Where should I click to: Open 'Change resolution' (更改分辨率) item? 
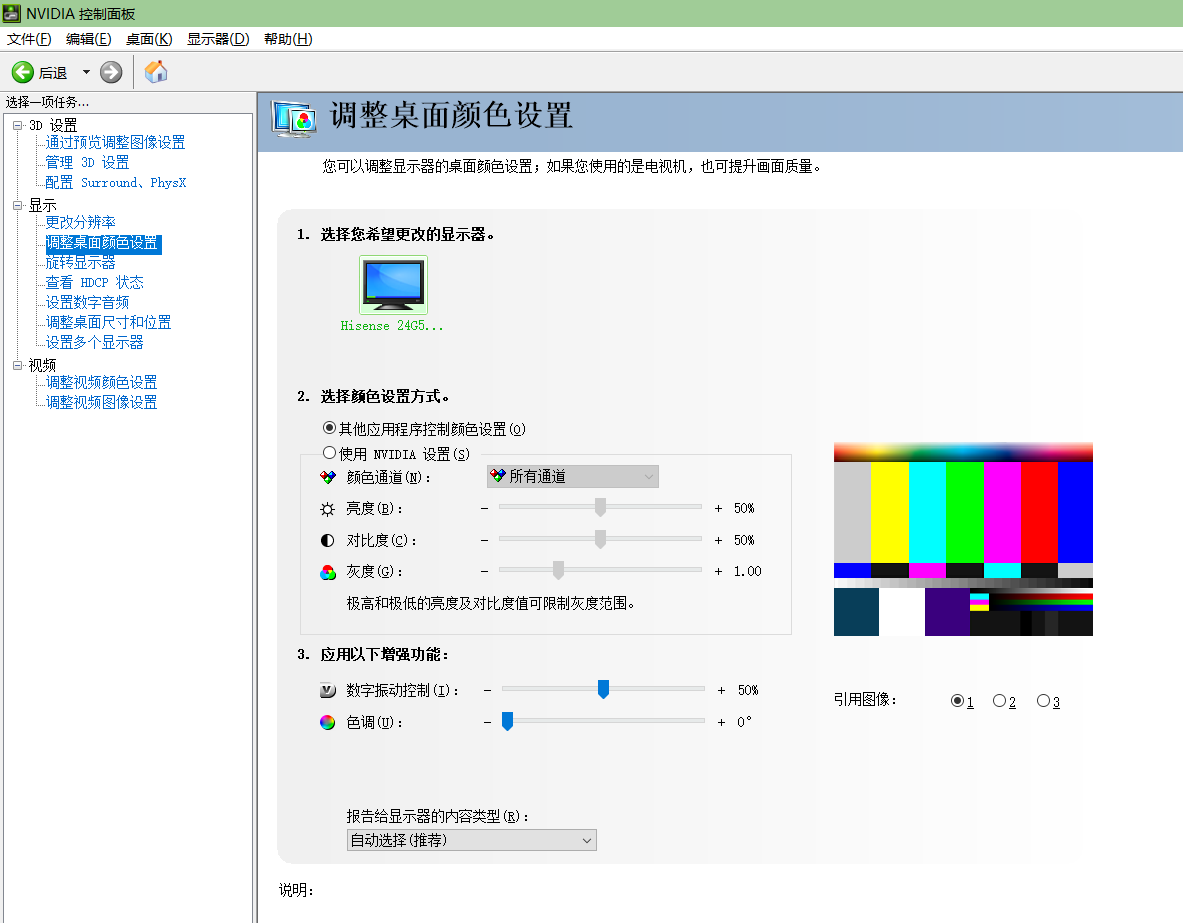(80, 223)
